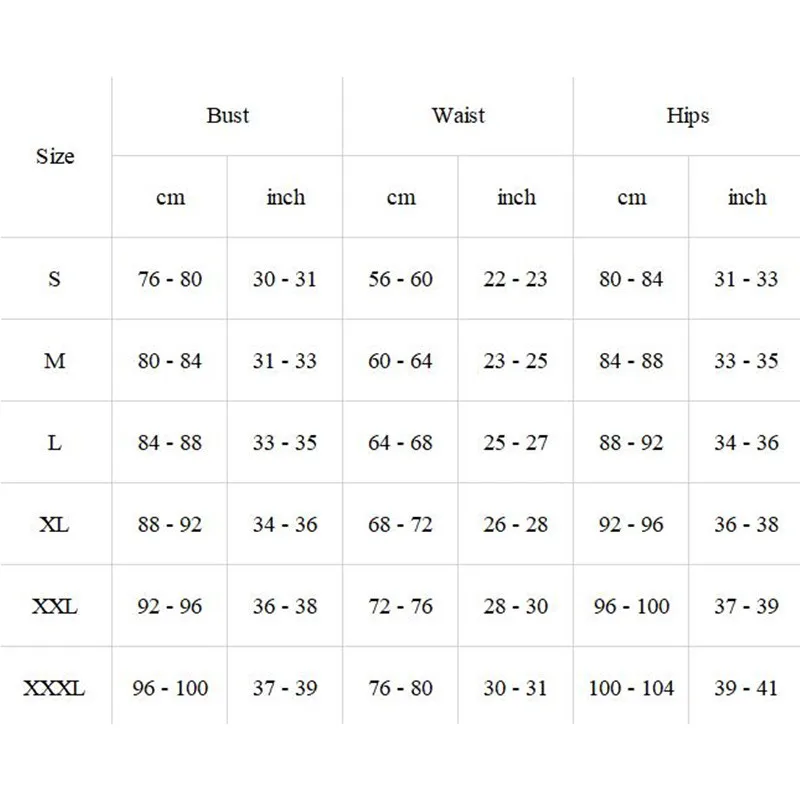Click the 84 - 88 hips cm cell for M
This screenshot has width=800, height=800.
(x=631, y=361)
